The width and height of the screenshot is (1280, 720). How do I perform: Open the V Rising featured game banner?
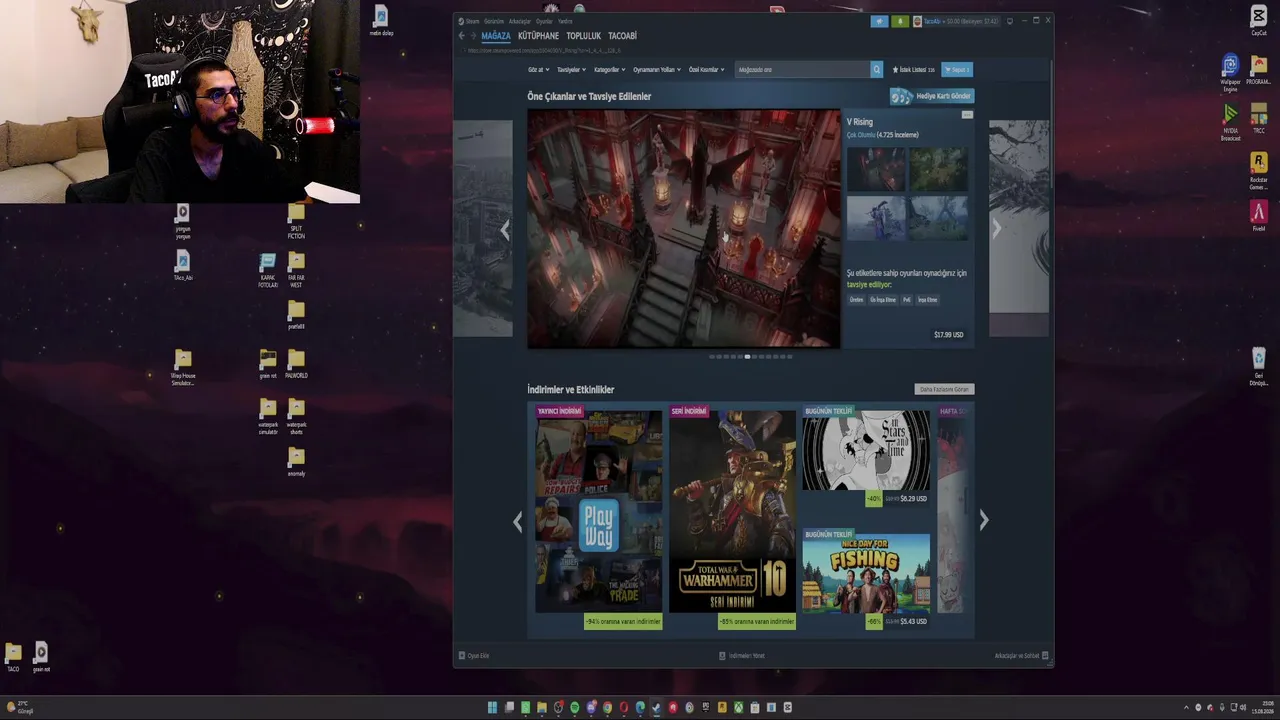coord(684,229)
